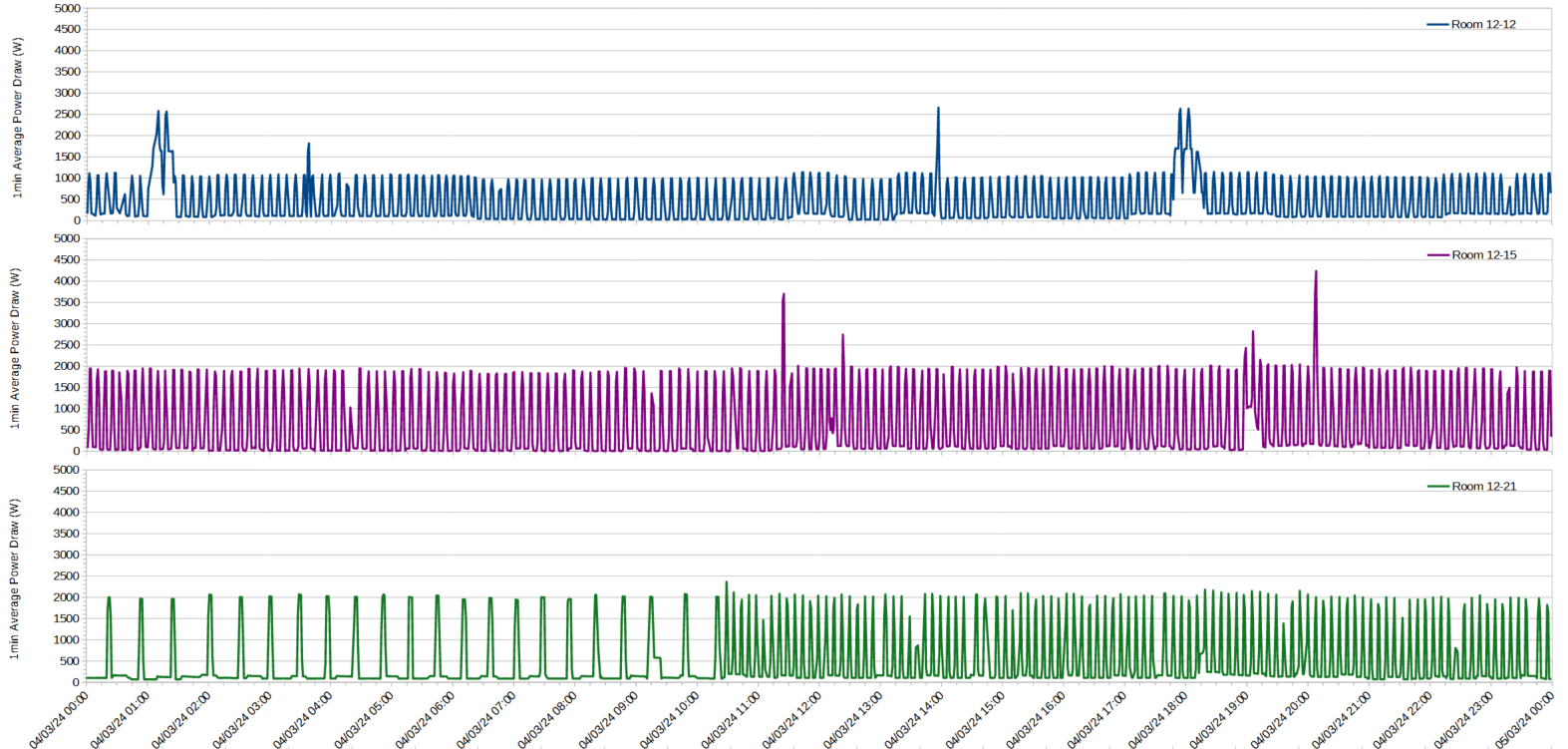Click the 04/03/24 08:00 x-axis label
Image resolution: width=1568 pixels, height=749 pixels.
(548, 719)
